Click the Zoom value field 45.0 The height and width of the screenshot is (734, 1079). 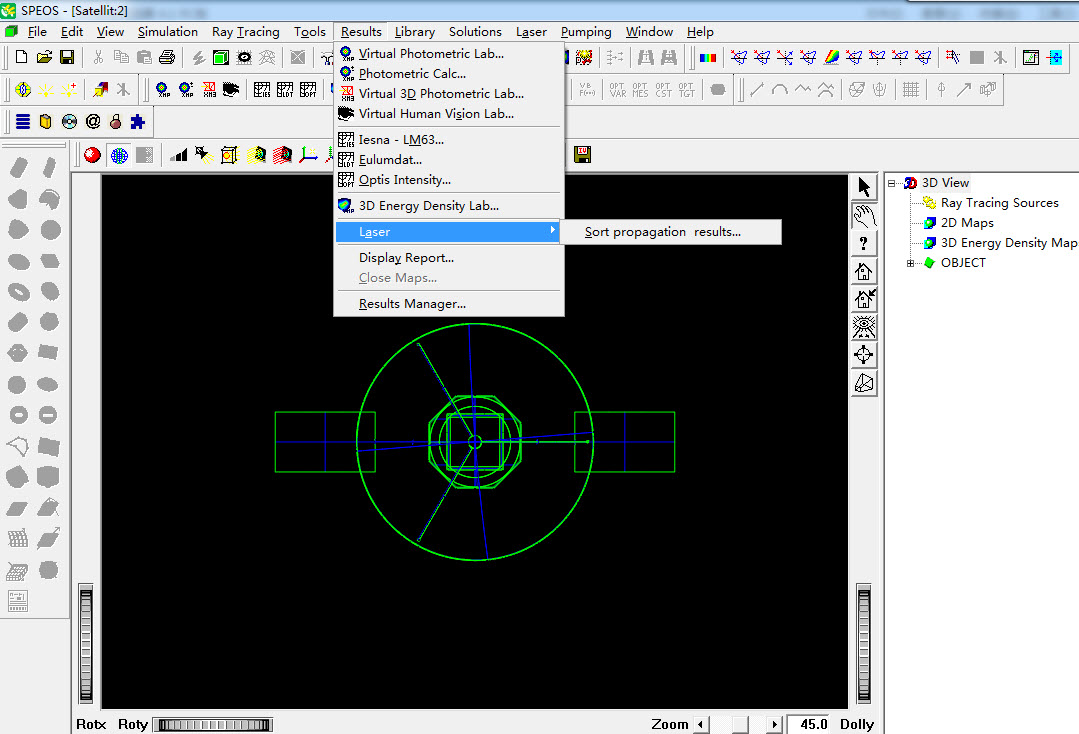point(809,724)
